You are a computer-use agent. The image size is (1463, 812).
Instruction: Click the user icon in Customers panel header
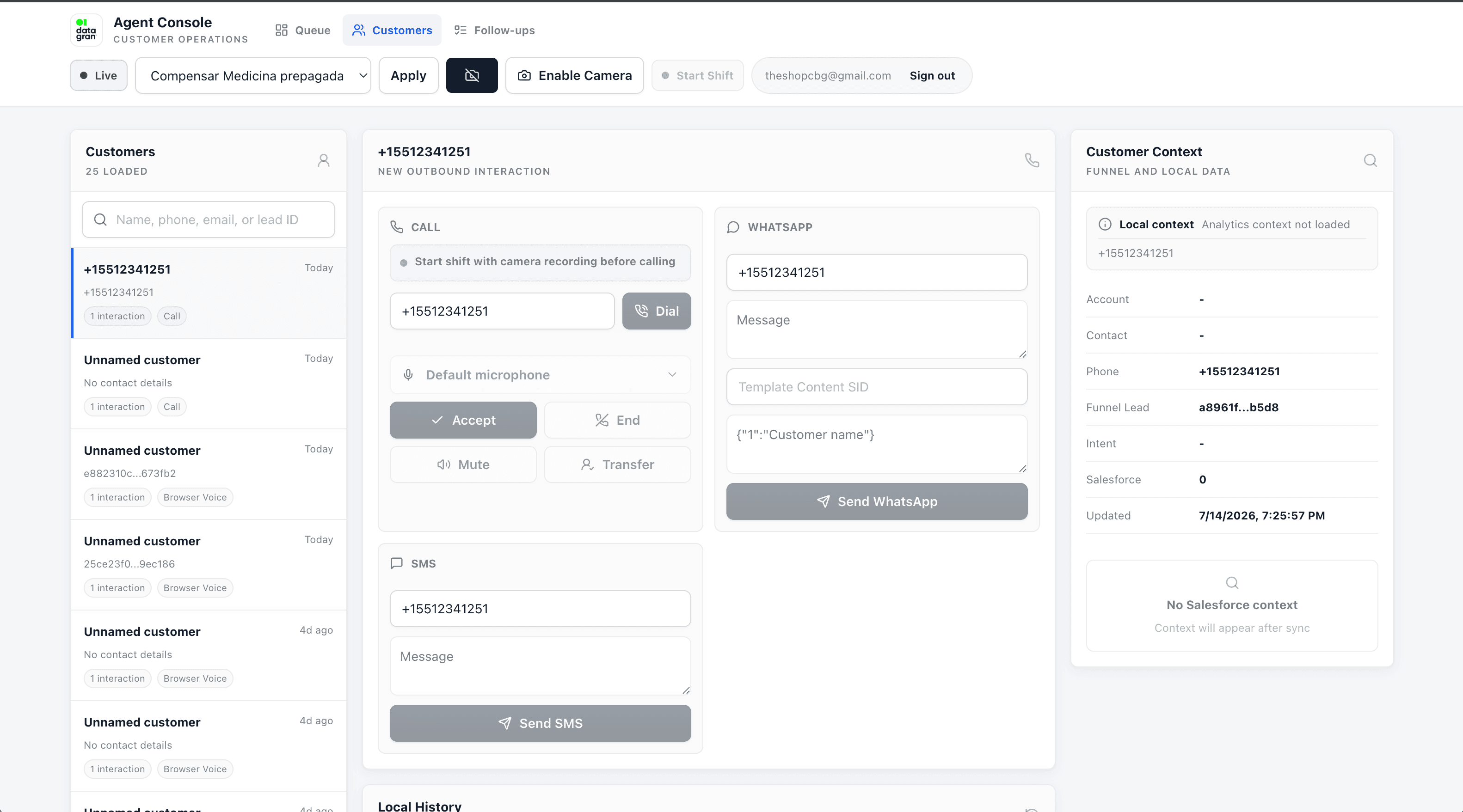coord(324,161)
